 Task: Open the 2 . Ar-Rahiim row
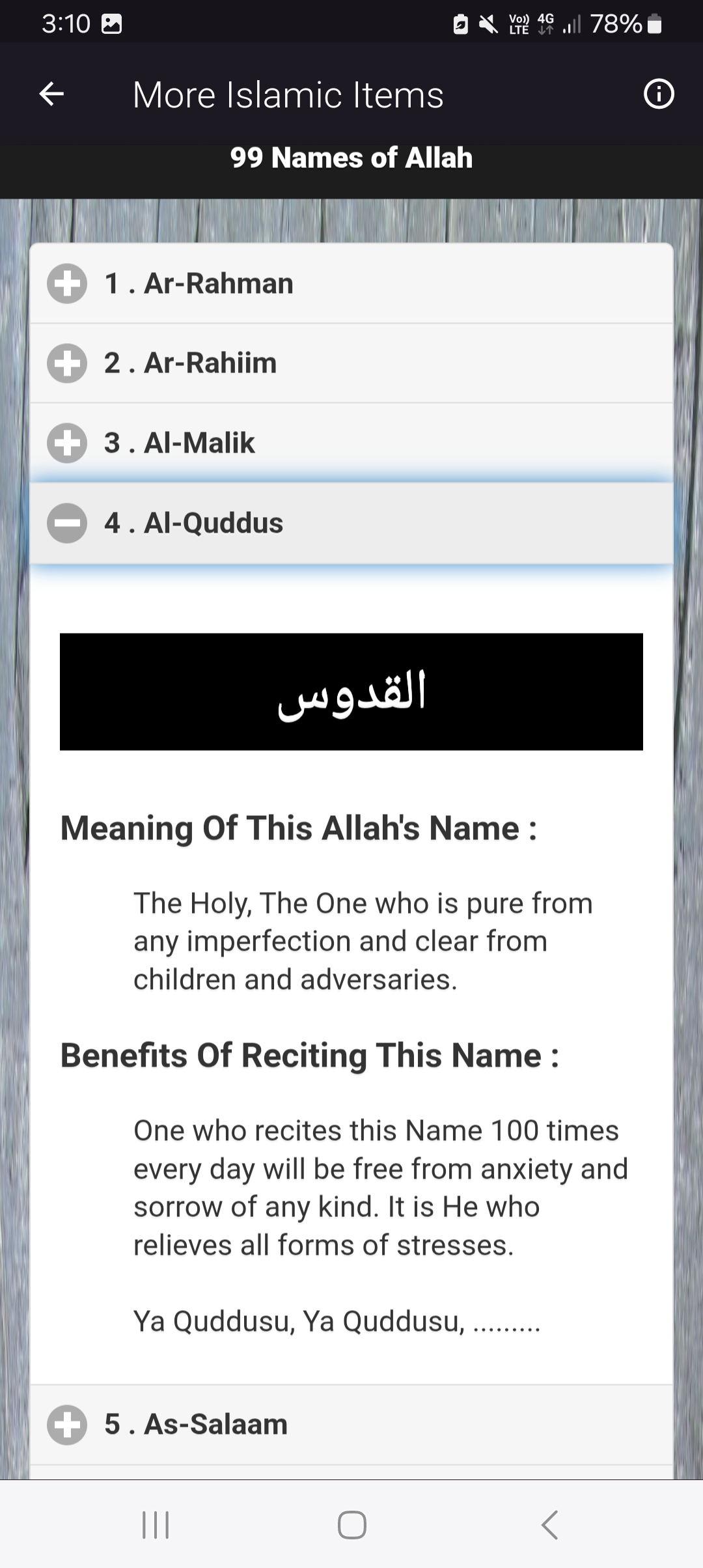[351, 363]
